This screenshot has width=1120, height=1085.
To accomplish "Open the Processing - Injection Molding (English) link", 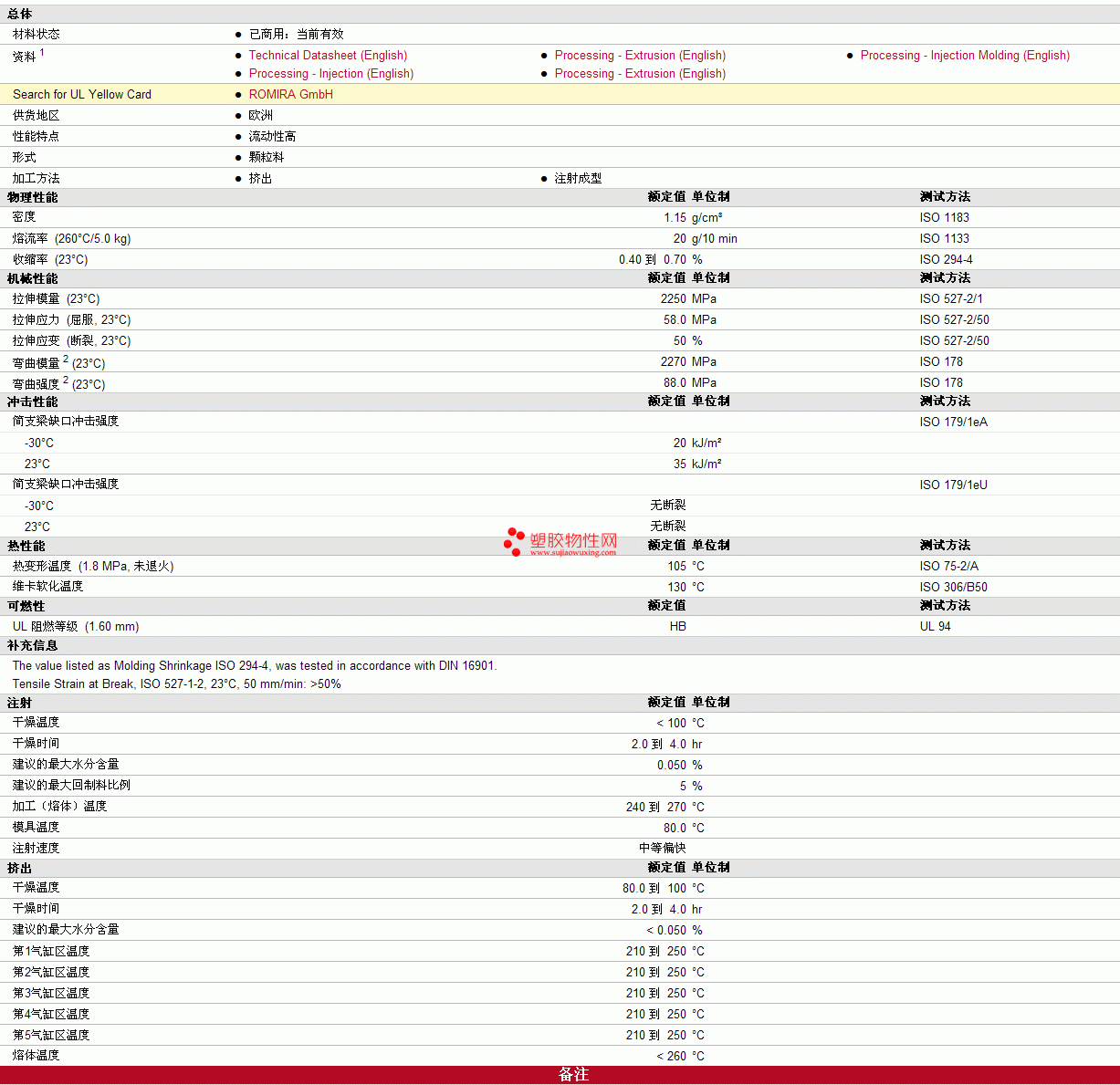I will 965,56.
